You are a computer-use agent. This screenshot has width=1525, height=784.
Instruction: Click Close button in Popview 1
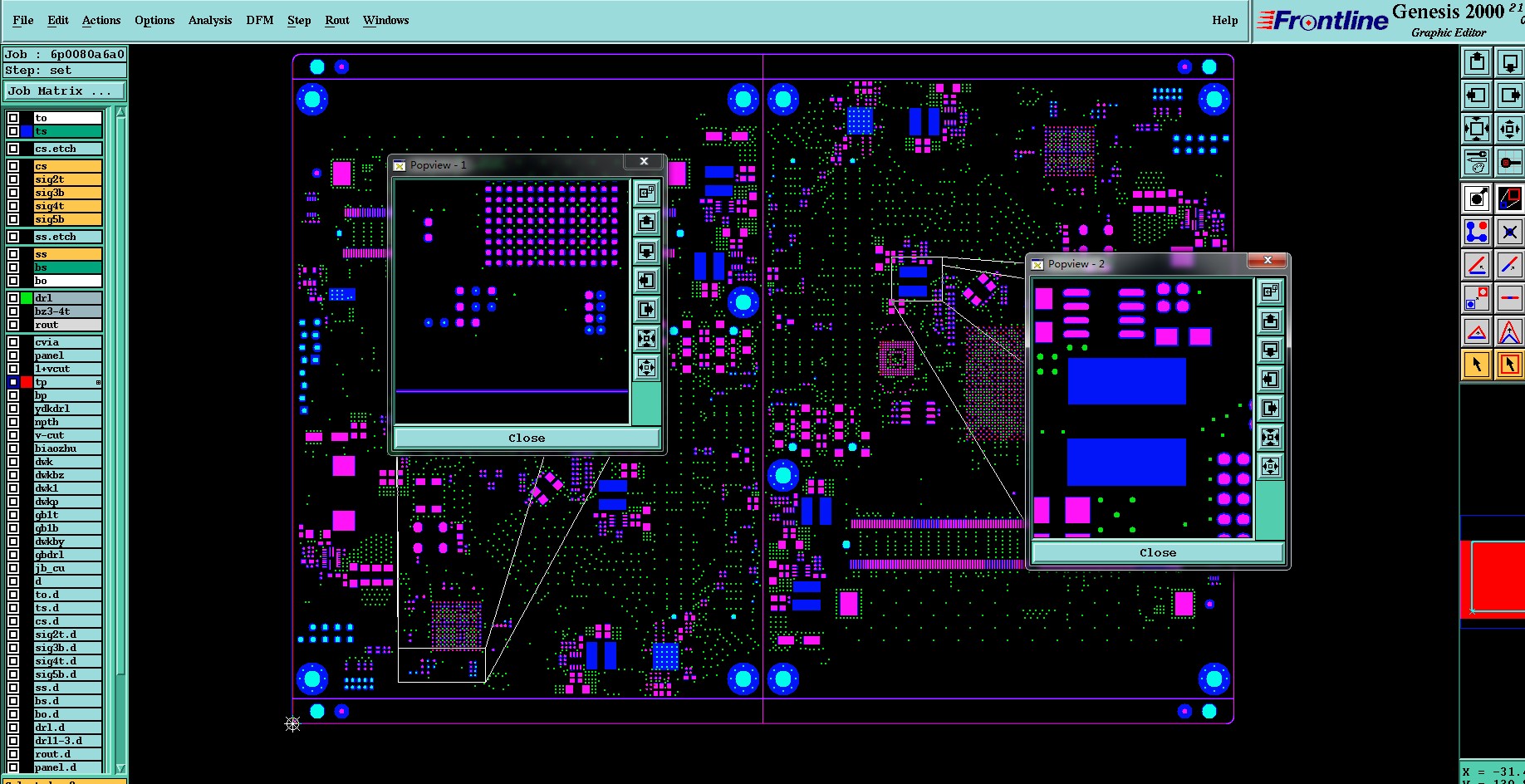point(527,438)
